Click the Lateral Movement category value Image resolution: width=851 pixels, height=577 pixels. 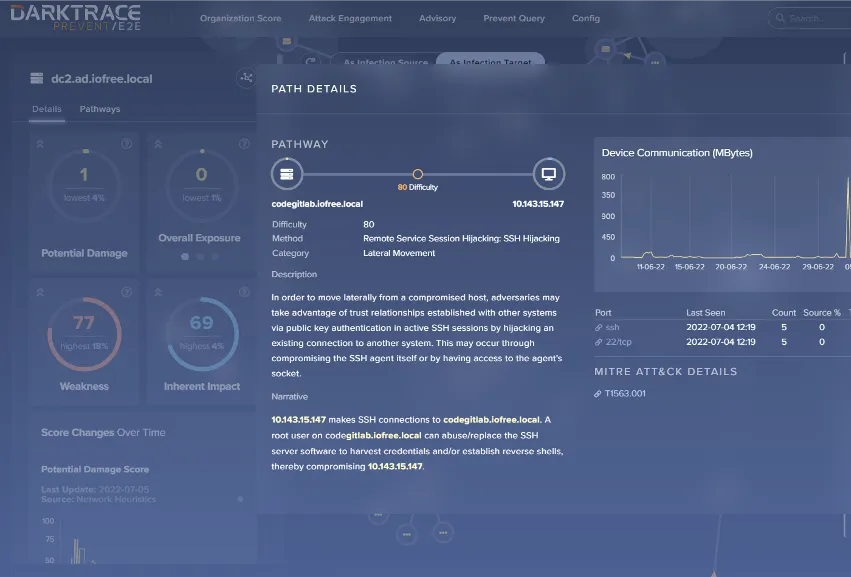(x=399, y=253)
